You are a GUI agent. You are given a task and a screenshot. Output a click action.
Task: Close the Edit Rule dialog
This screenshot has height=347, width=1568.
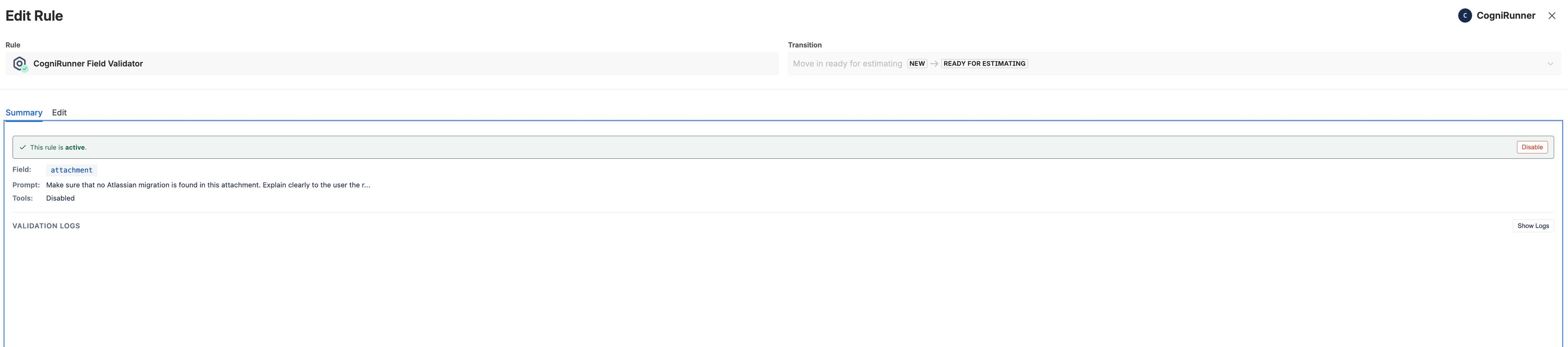tap(1552, 16)
